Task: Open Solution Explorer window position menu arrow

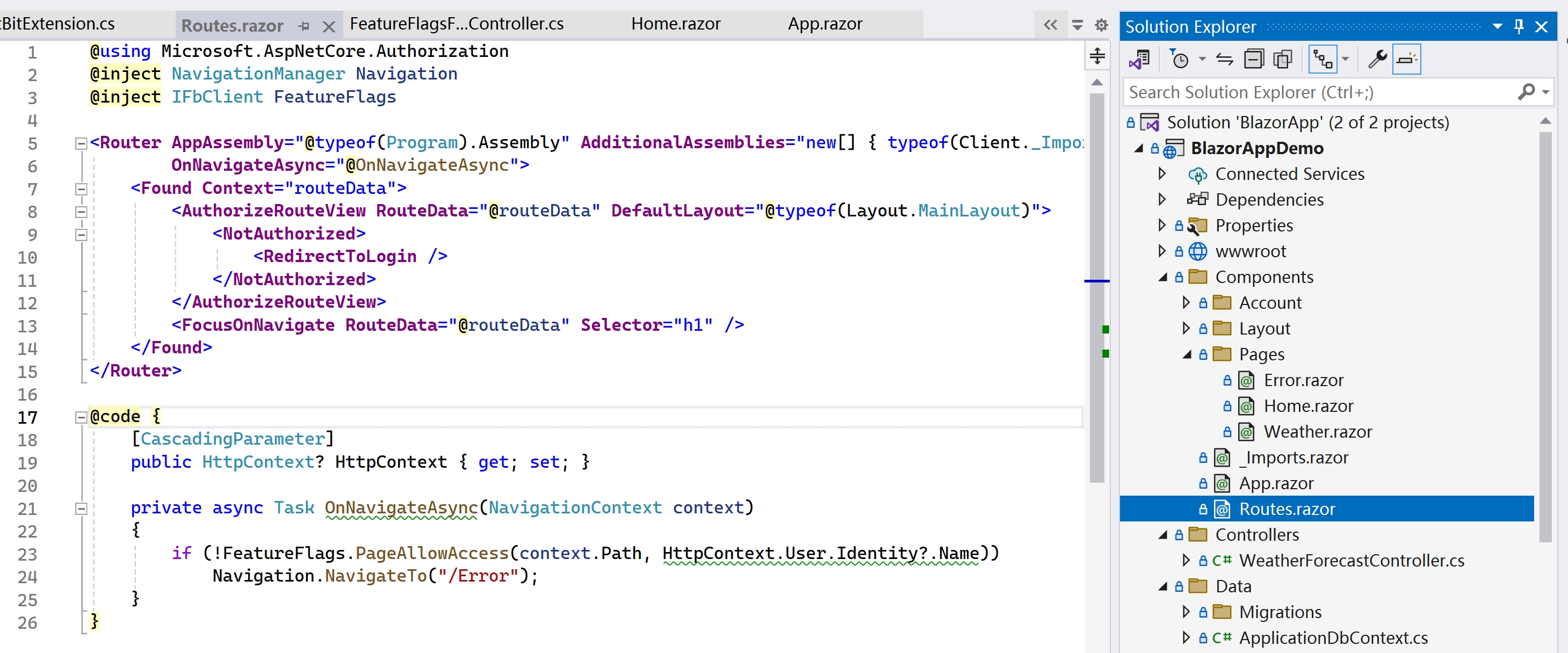Action: (x=1498, y=26)
